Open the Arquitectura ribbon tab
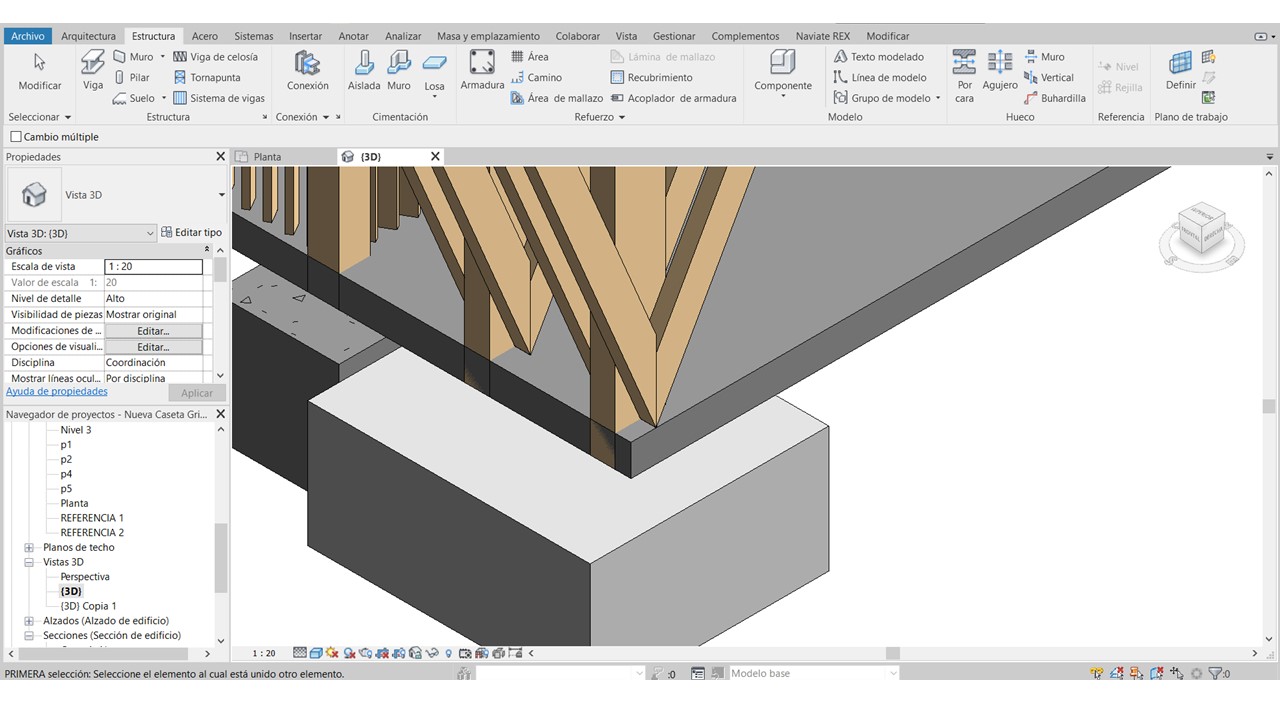The width and height of the screenshot is (1280, 720). pos(88,36)
